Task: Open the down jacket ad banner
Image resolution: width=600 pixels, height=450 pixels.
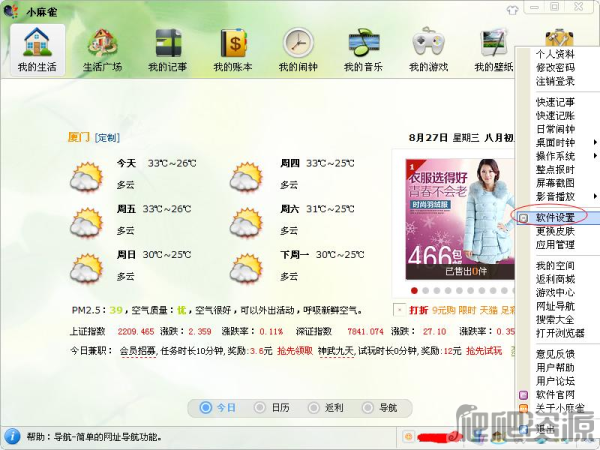Action: (460, 219)
